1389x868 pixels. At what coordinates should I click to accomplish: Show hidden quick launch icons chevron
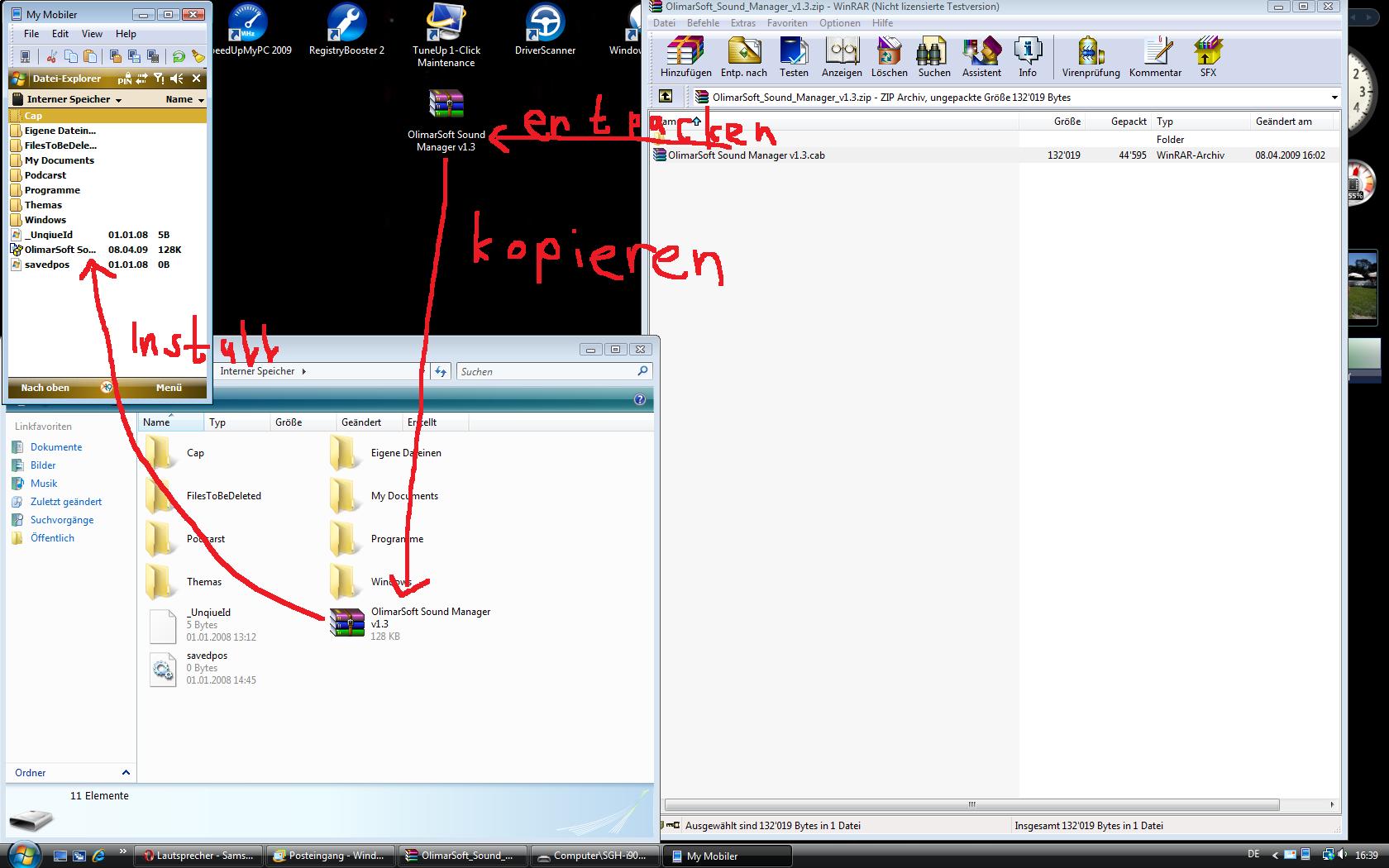coord(123,851)
